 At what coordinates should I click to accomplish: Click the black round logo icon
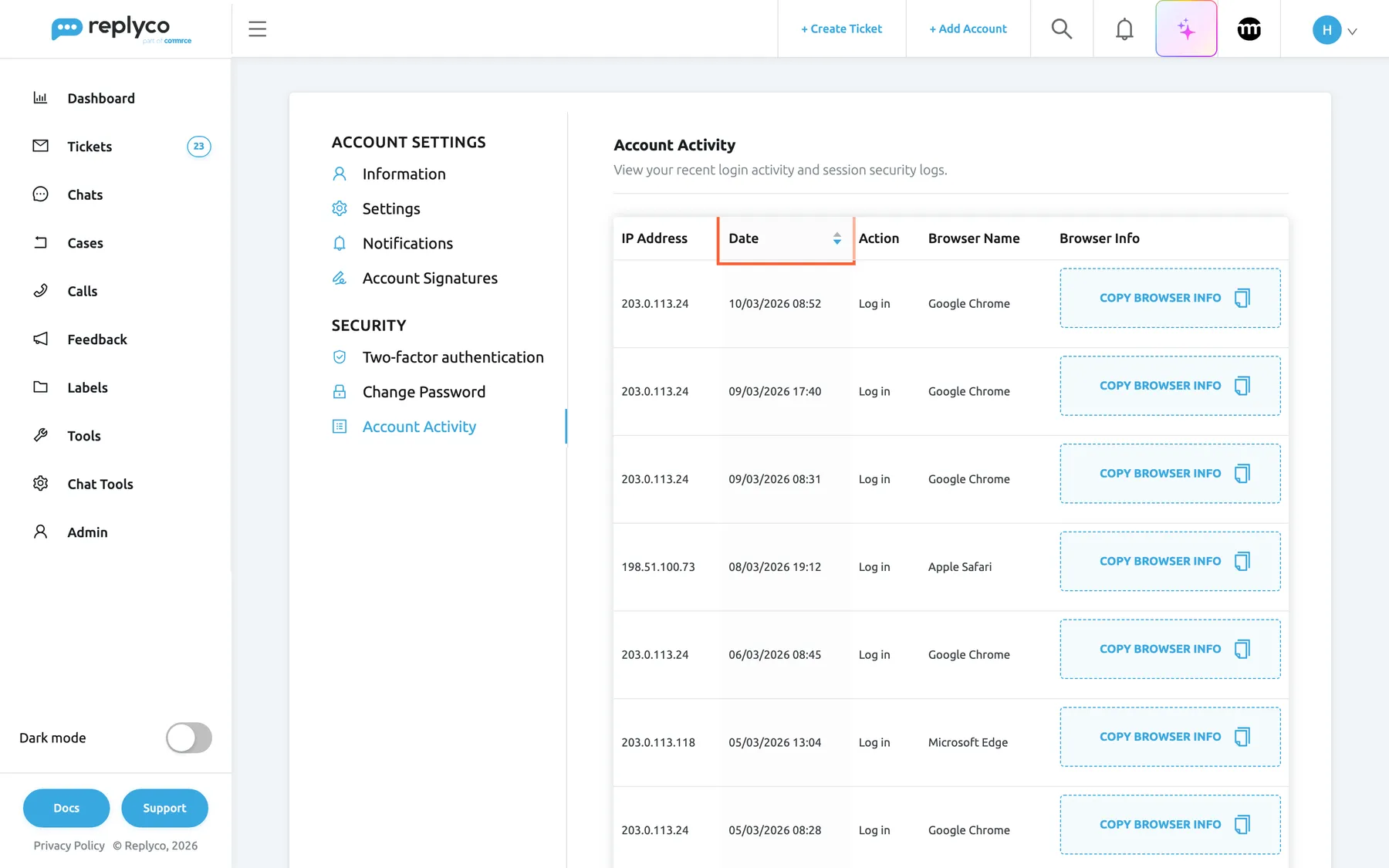pyautogui.click(x=1249, y=29)
